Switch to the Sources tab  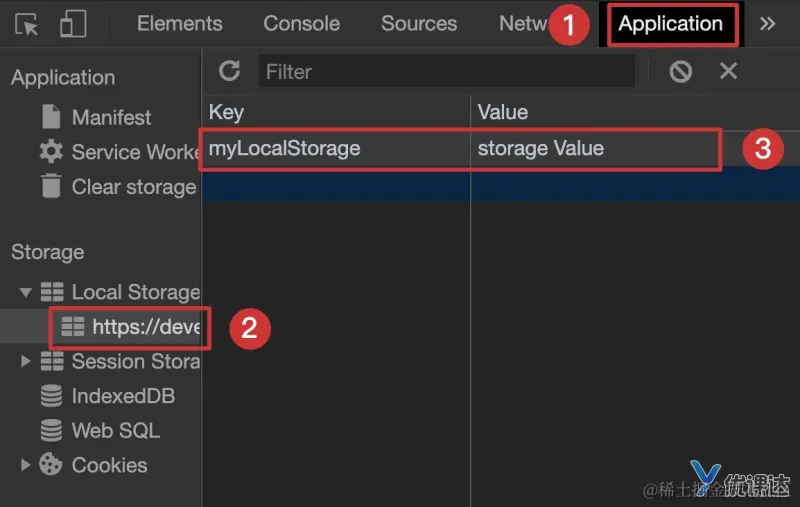pyautogui.click(x=419, y=24)
